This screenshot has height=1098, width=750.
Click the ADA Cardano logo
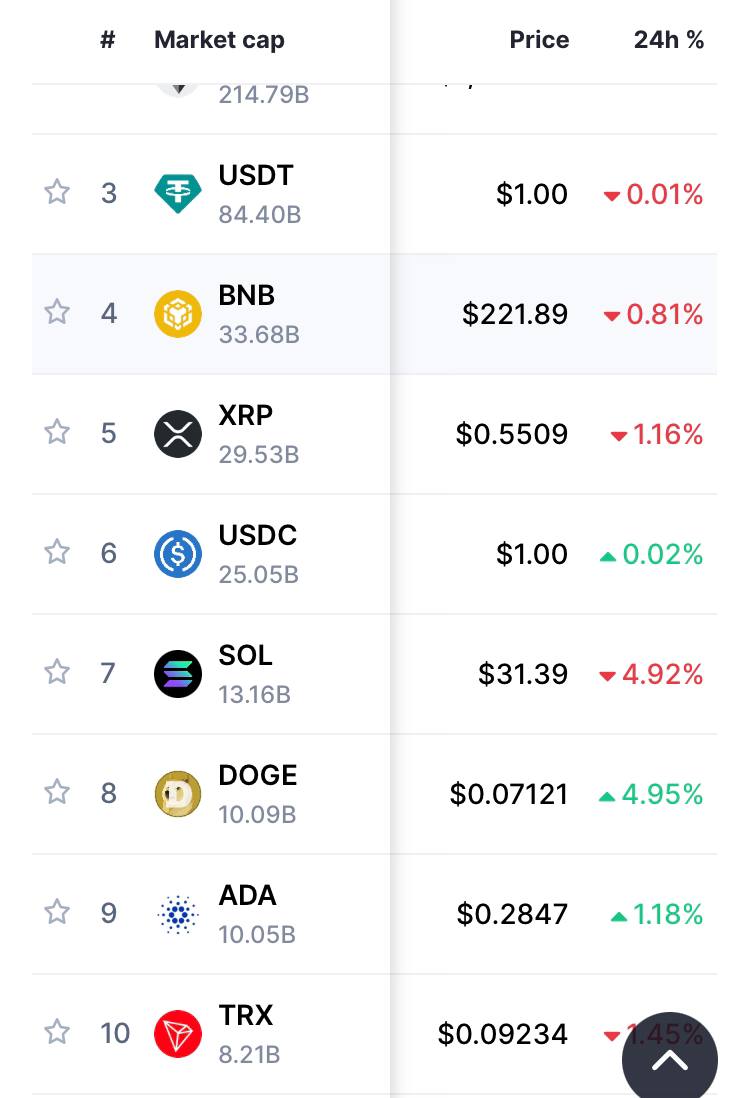178,914
